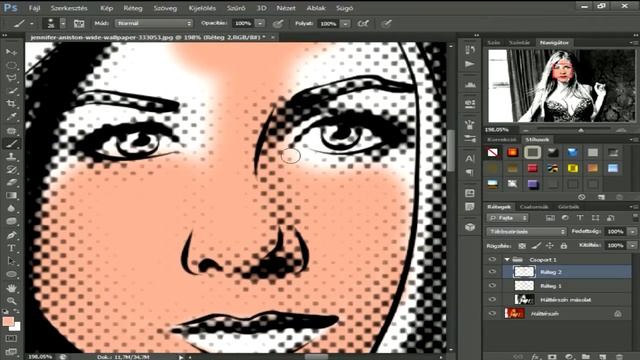The image size is (640, 360).
Task: Open the Fájl menu
Action: point(34,8)
